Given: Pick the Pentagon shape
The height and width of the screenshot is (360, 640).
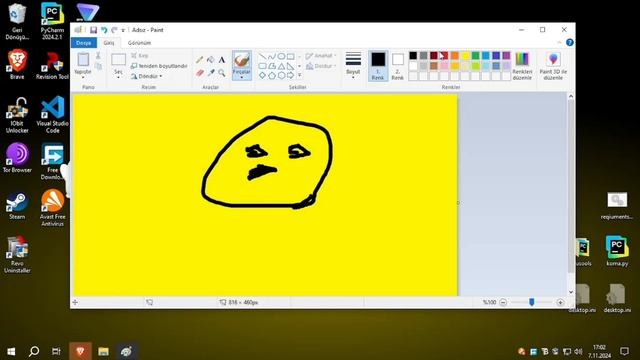Looking at the screenshot, I should pyautogui.click(x=272, y=75).
